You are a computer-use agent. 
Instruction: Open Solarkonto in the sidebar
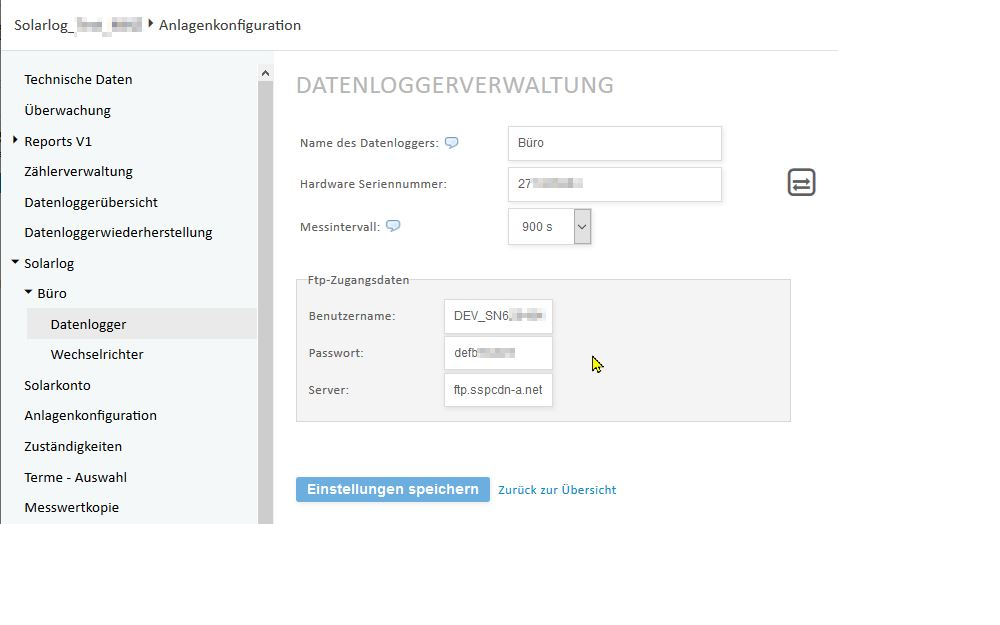tap(57, 385)
